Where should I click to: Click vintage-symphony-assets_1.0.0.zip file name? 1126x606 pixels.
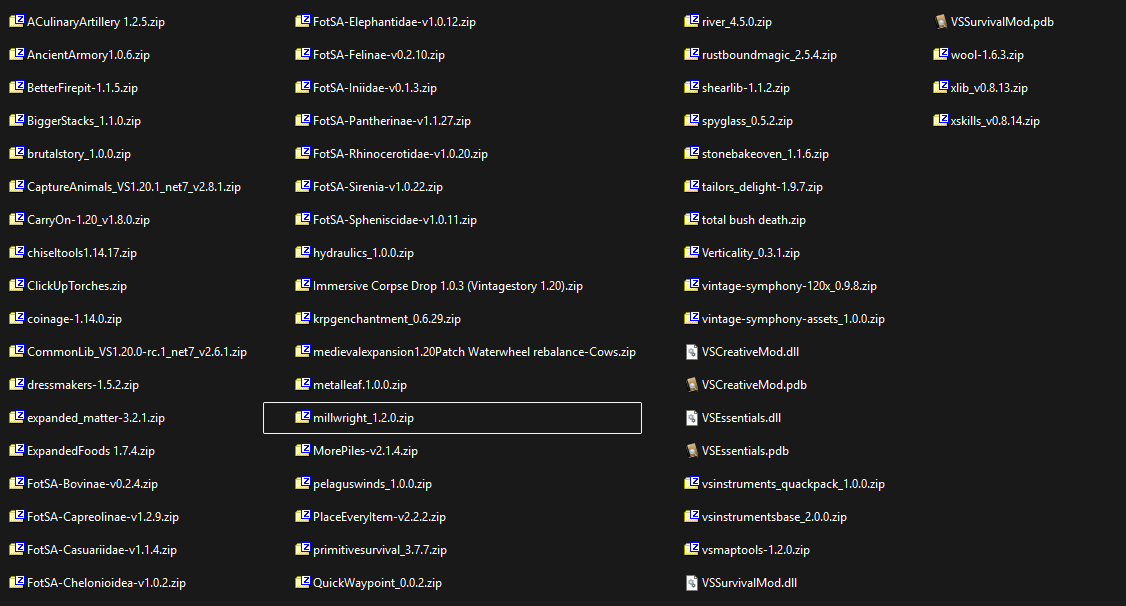pos(794,319)
